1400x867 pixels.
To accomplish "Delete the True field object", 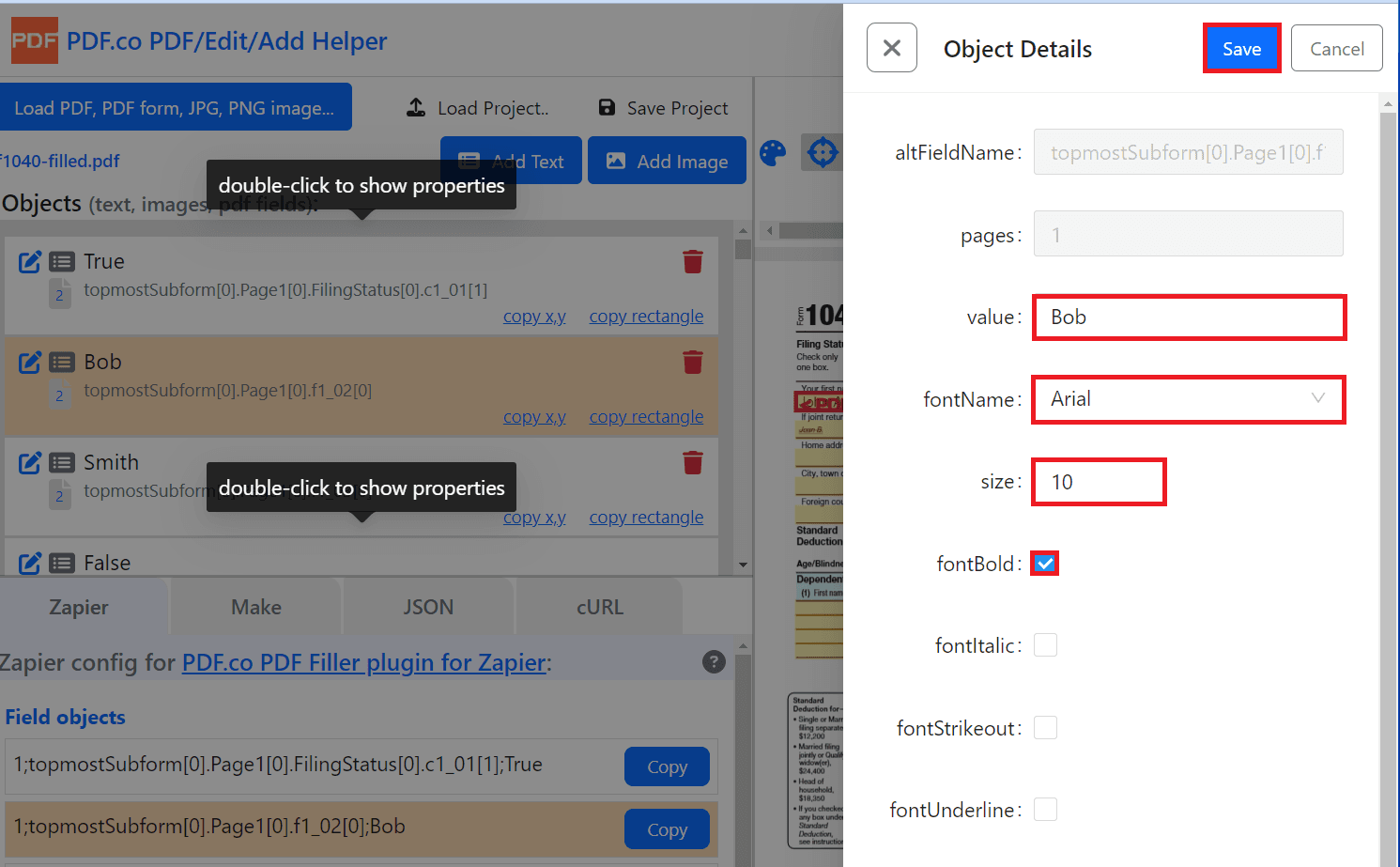I will click(x=693, y=262).
